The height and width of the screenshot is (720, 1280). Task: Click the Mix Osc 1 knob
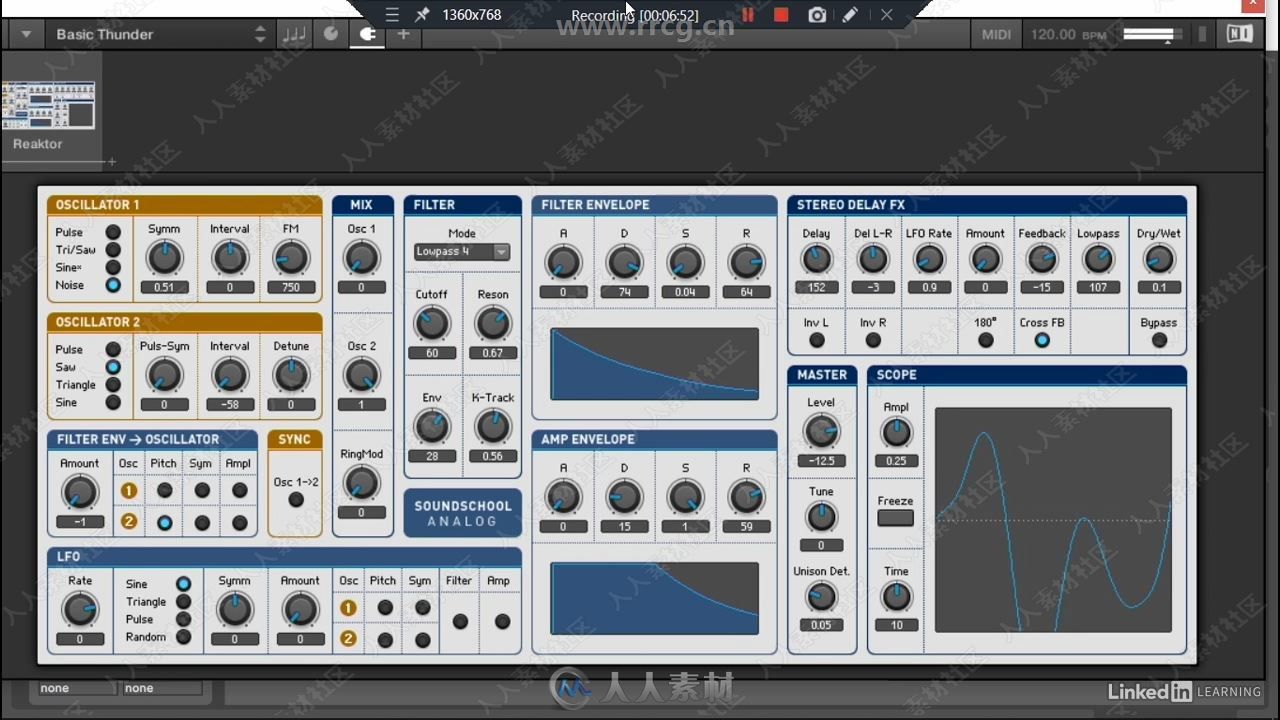coord(361,258)
